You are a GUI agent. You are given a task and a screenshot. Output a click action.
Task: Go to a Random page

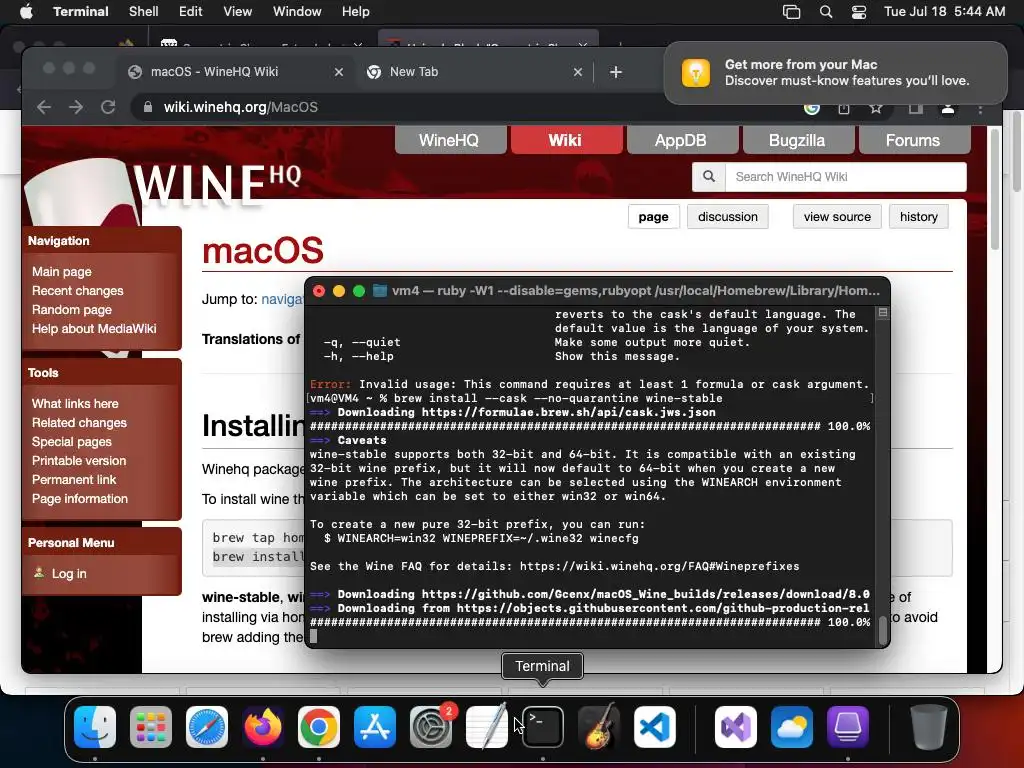point(72,310)
